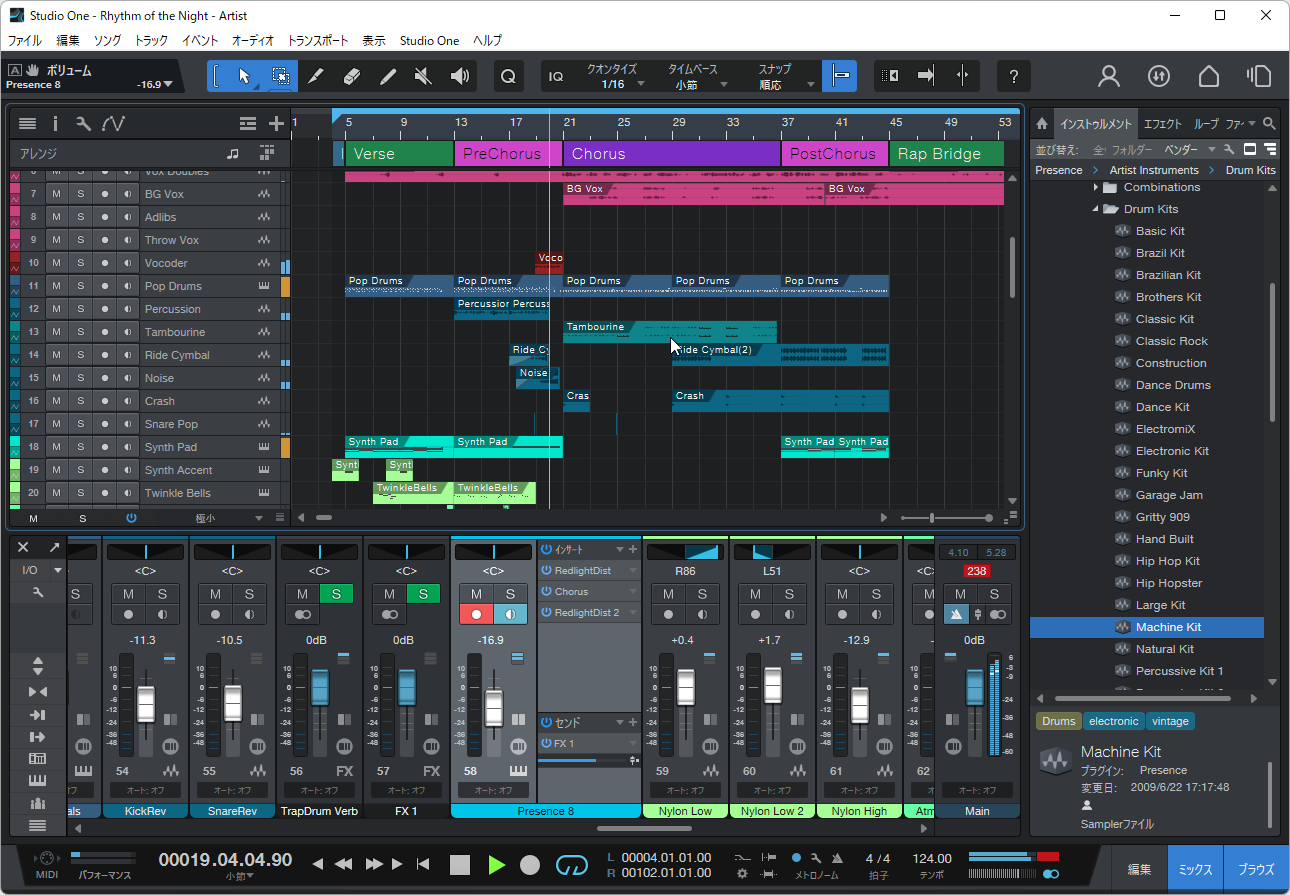Toggle loop playback in the transport
1290x895 pixels.
click(x=572, y=866)
